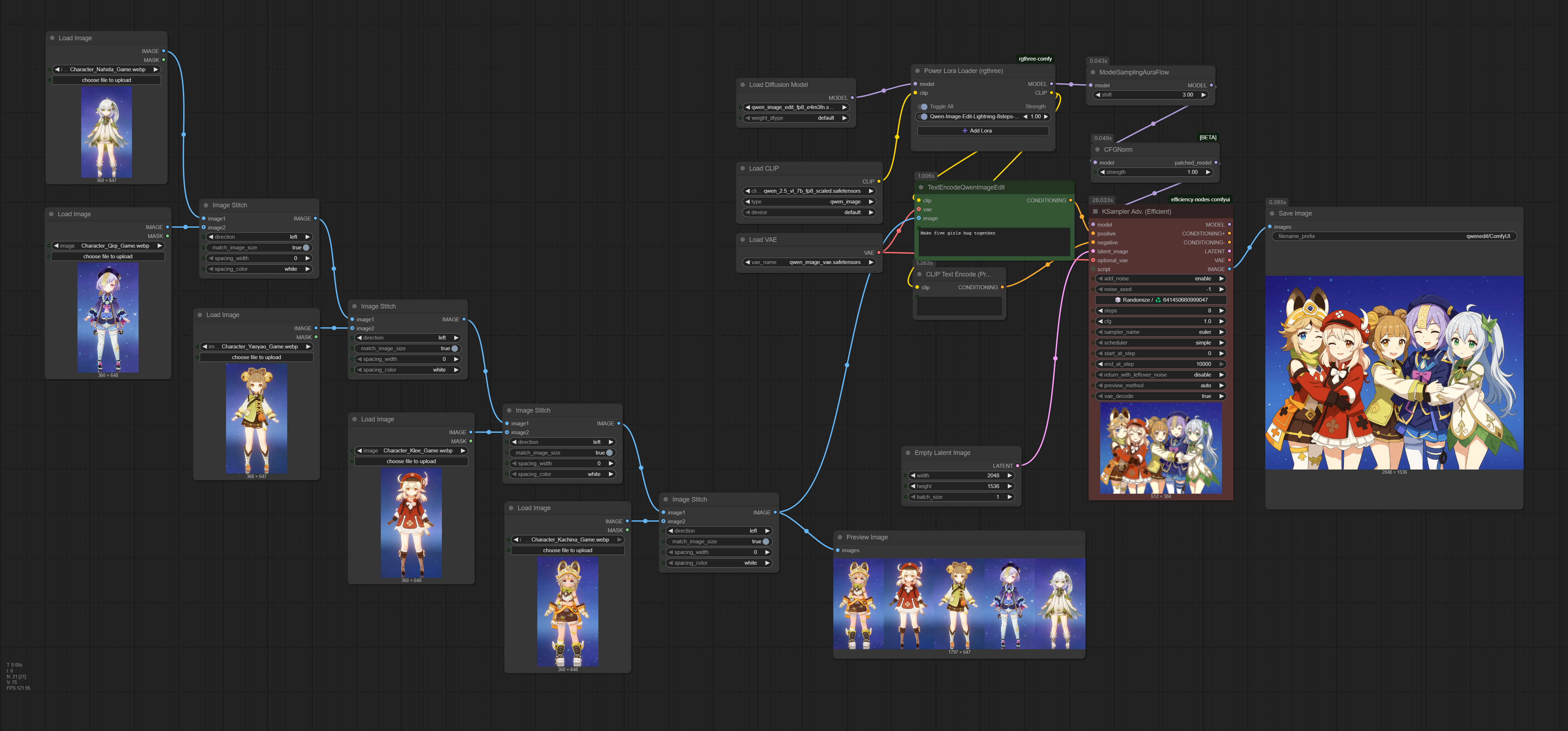1568x731 pixels.
Task: Click the Save Image node title dot
Action: [1272, 214]
